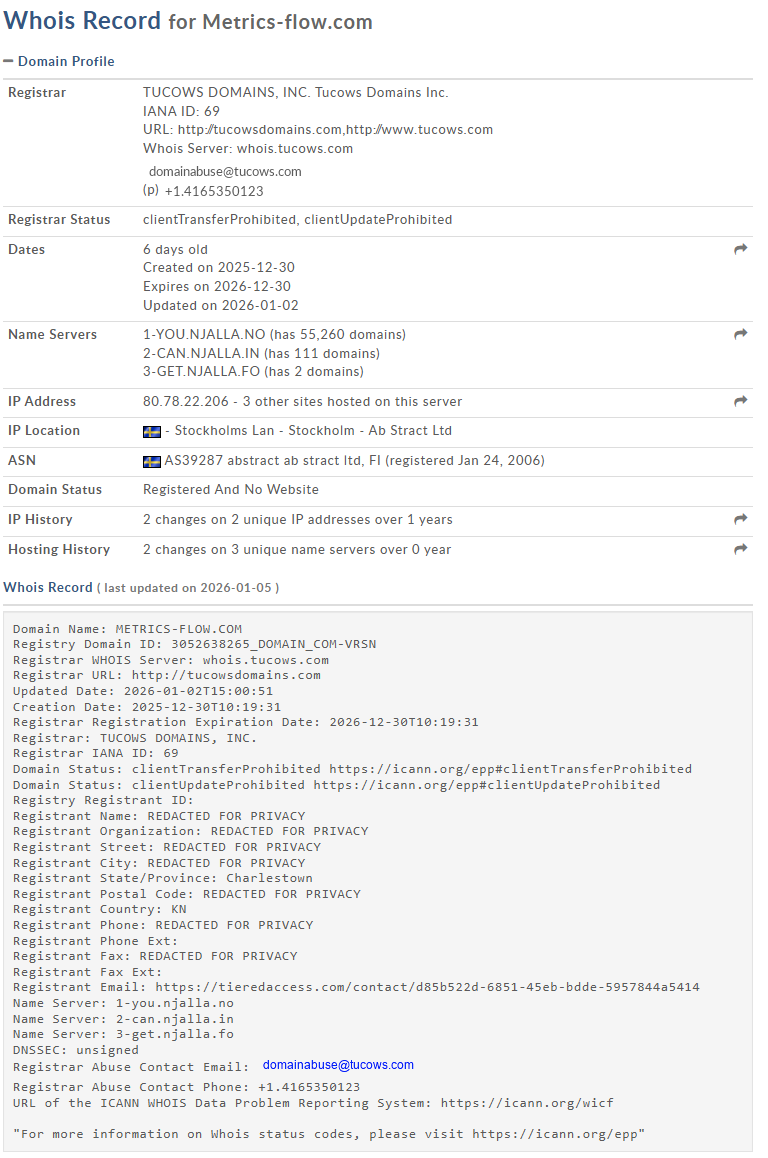Click IP address 80.78.22.206 text
This screenshot has width=768, height=1158.
tap(186, 402)
